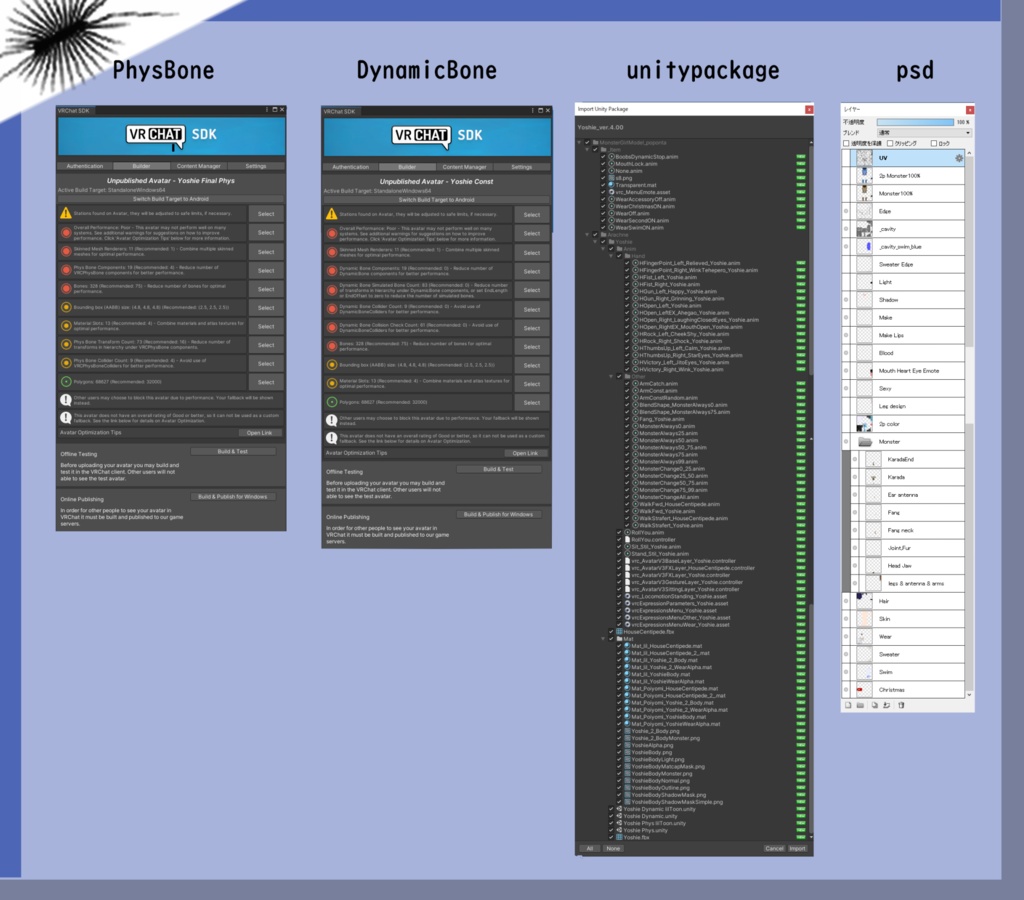
Task: Uncheck the WearSwimON.anim checkbox
Action: tap(603, 228)
